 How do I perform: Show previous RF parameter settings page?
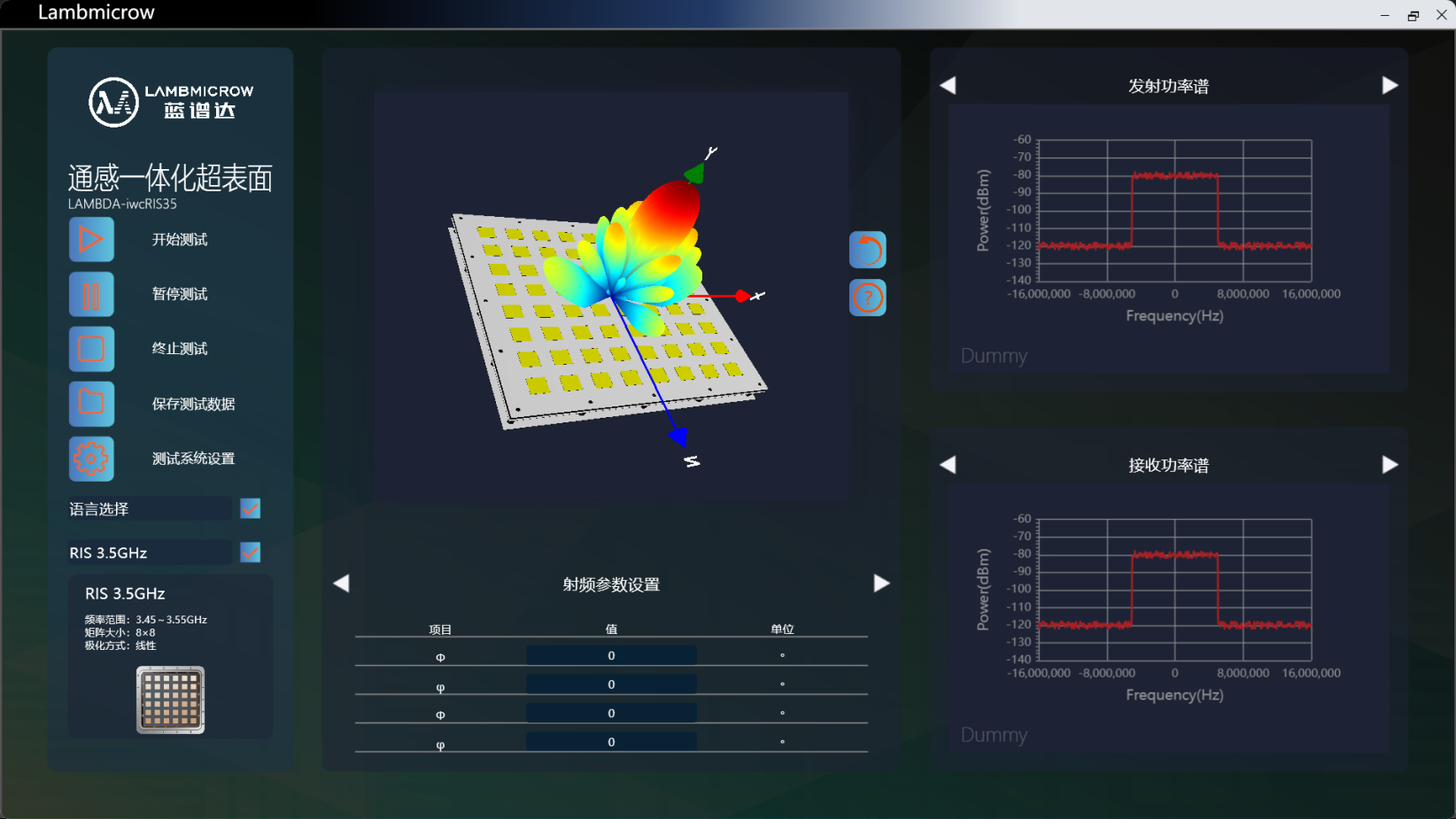342,583
